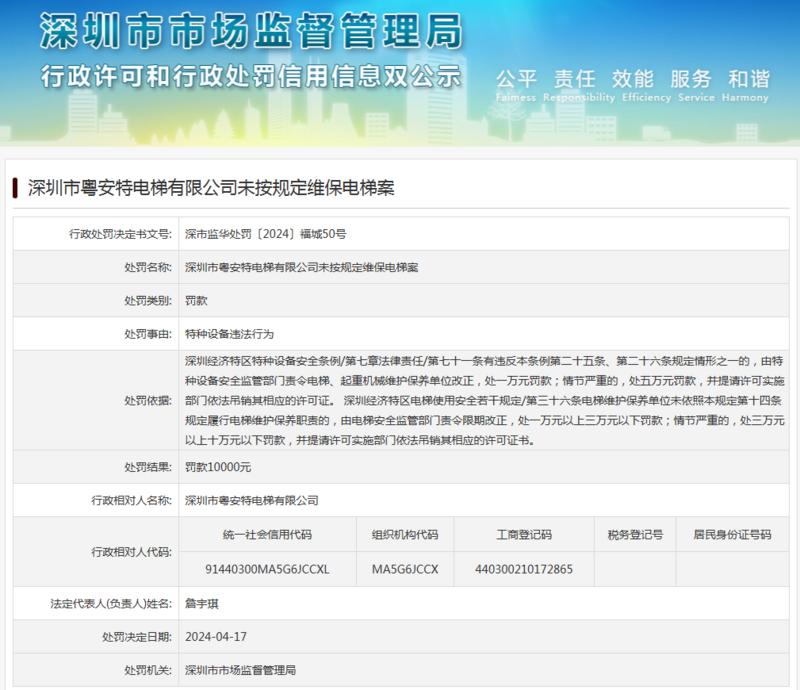Click the banner slogan 服务 Service
This screenshot has width=800, height=690.
[x=696, y=85]
